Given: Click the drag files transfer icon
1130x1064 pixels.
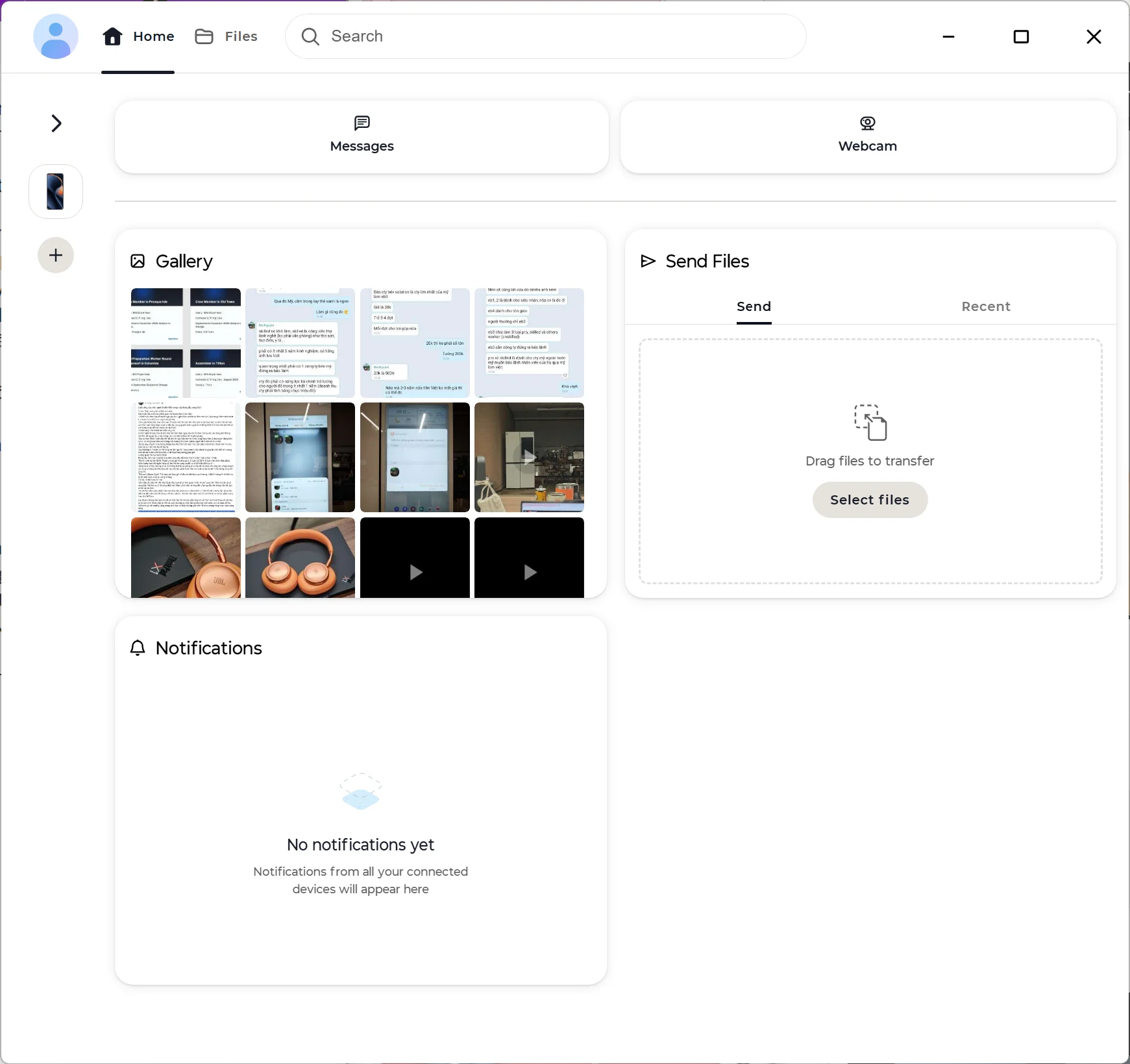Looking at the screenshot, I should pos(870,422).
